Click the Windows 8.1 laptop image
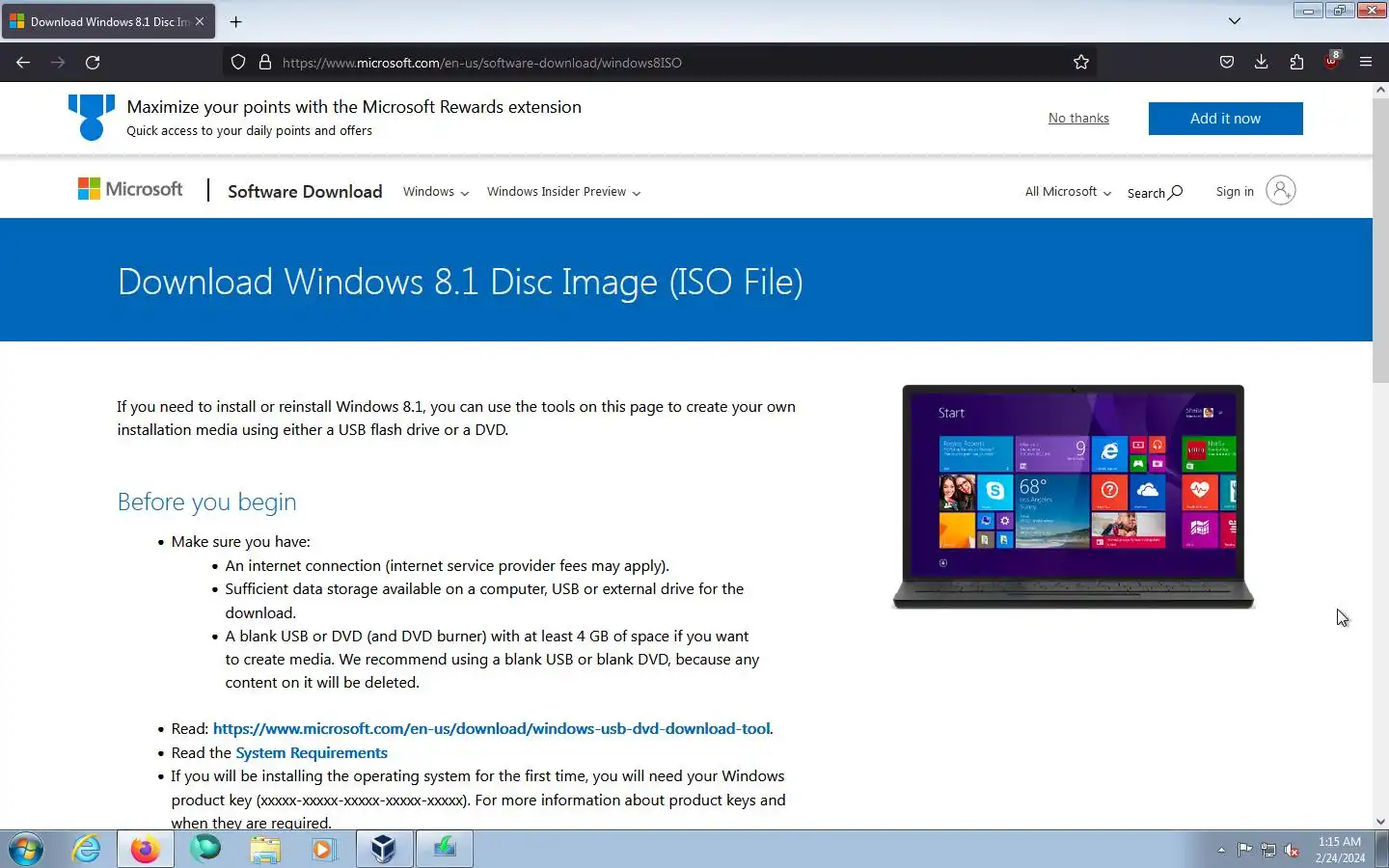 click(1074, 497)
